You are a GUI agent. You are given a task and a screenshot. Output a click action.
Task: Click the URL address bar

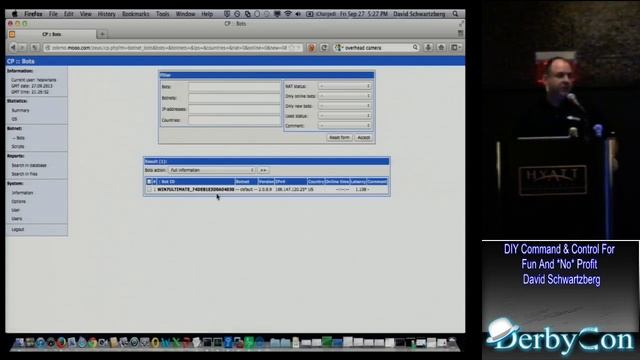[173, 48]
